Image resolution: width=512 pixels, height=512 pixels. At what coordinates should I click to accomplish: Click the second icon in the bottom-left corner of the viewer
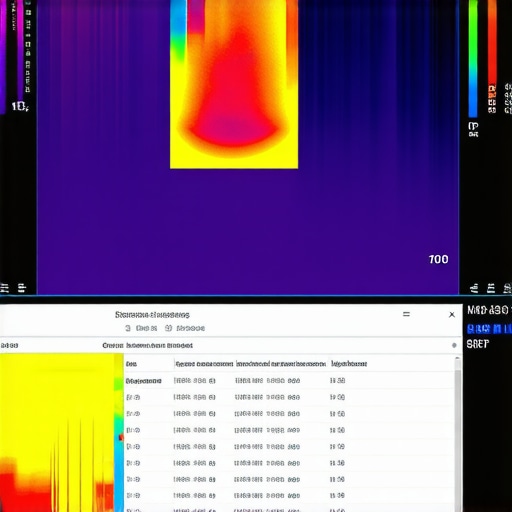22,288
